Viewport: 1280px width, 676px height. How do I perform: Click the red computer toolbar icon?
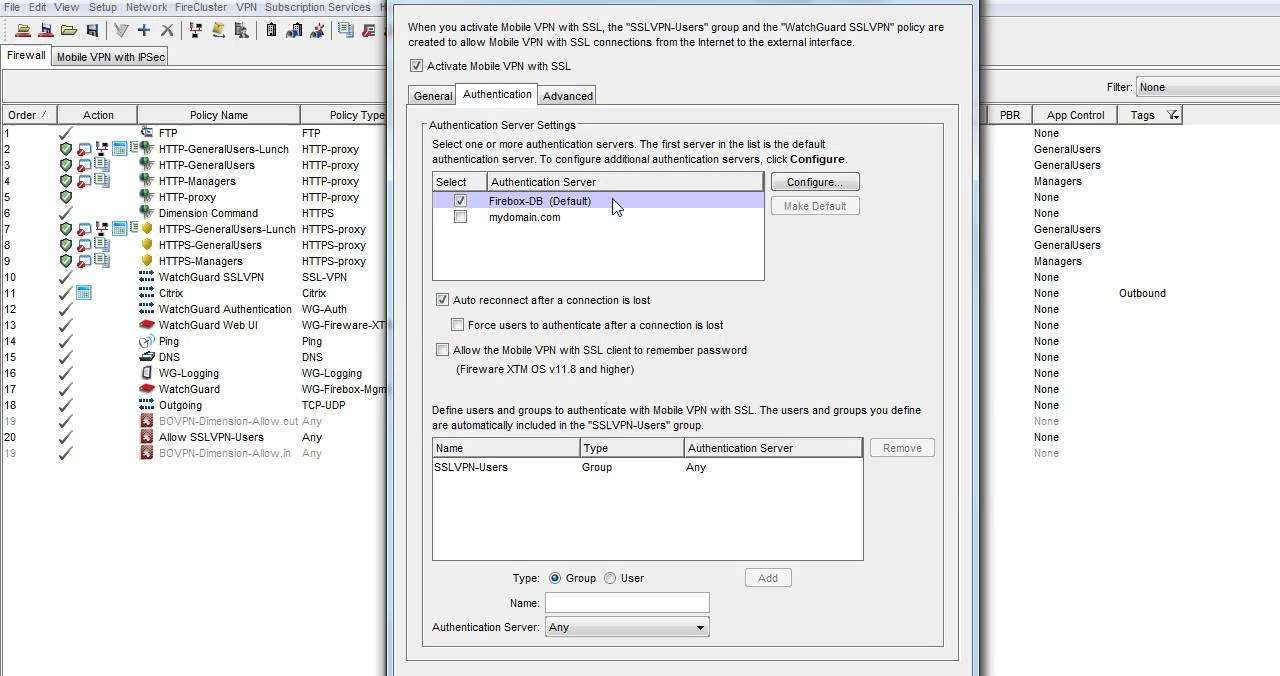coord(369,31)
